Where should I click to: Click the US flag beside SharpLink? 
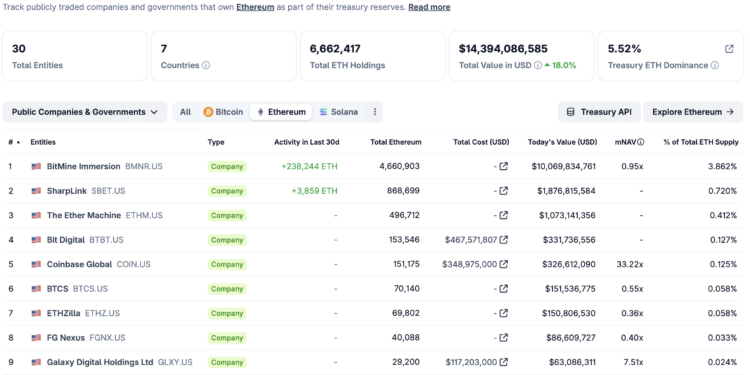tap(36, 191)
